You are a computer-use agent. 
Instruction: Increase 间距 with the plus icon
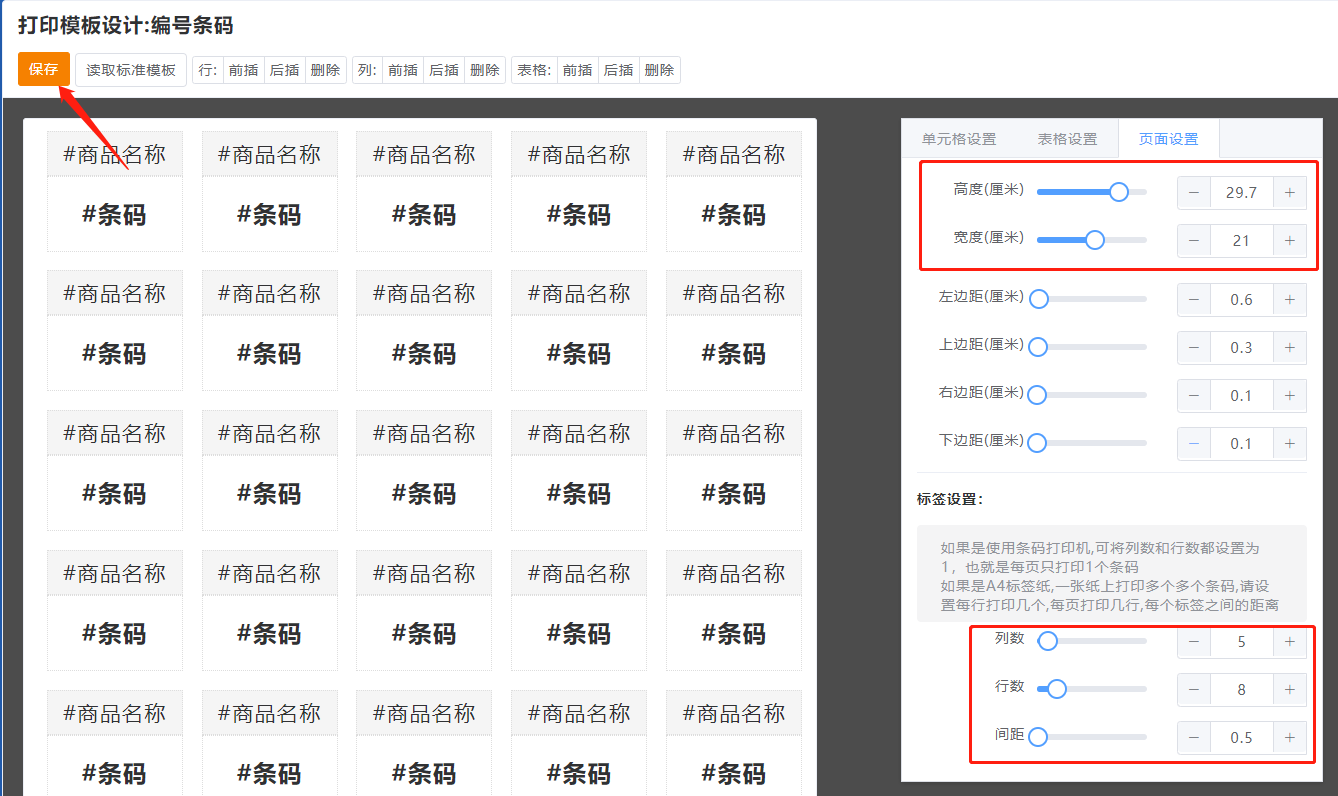coord(1289,737)
